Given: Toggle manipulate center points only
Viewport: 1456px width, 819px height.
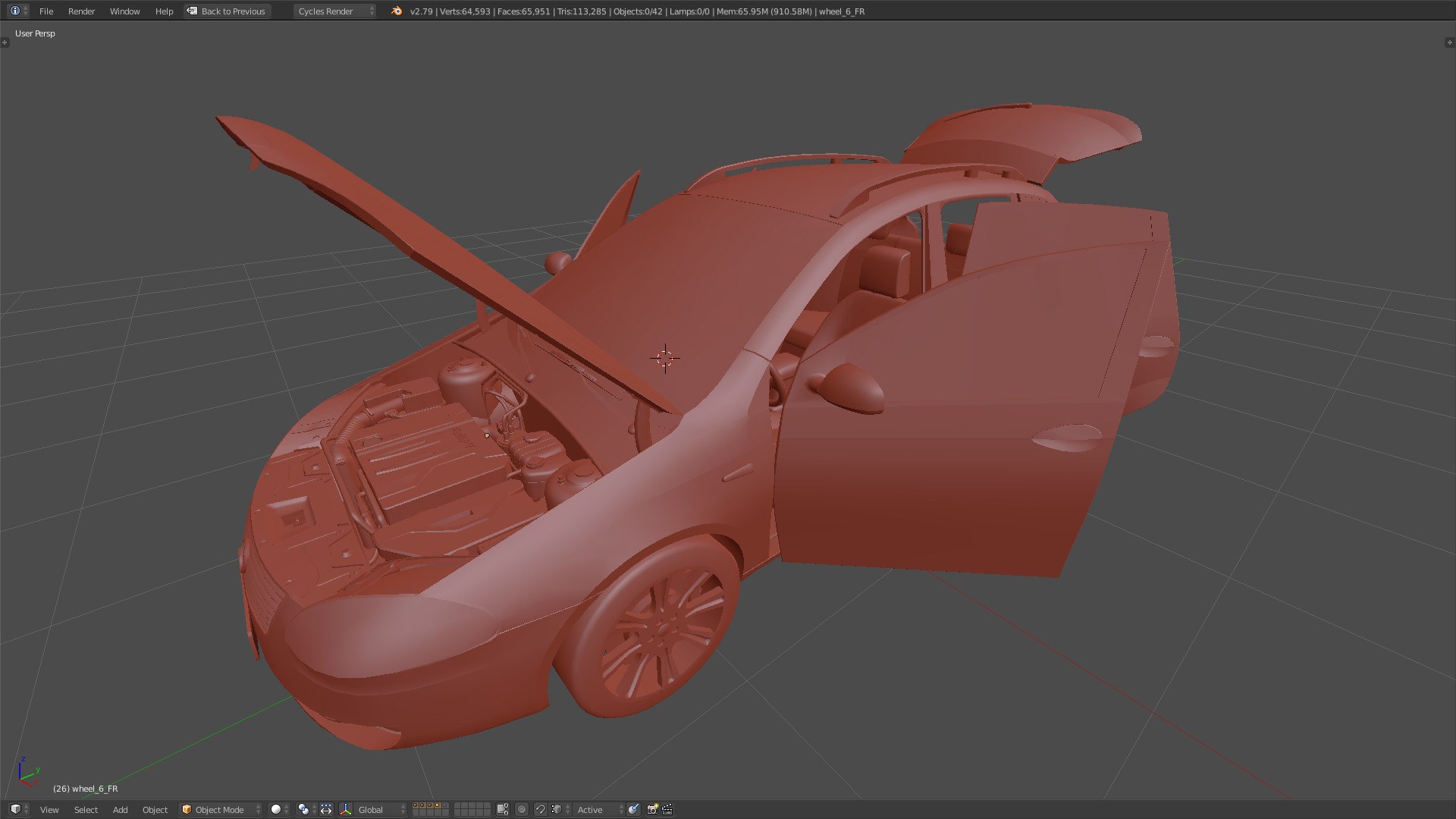Looking at the screenshot, I should point(326,809).
